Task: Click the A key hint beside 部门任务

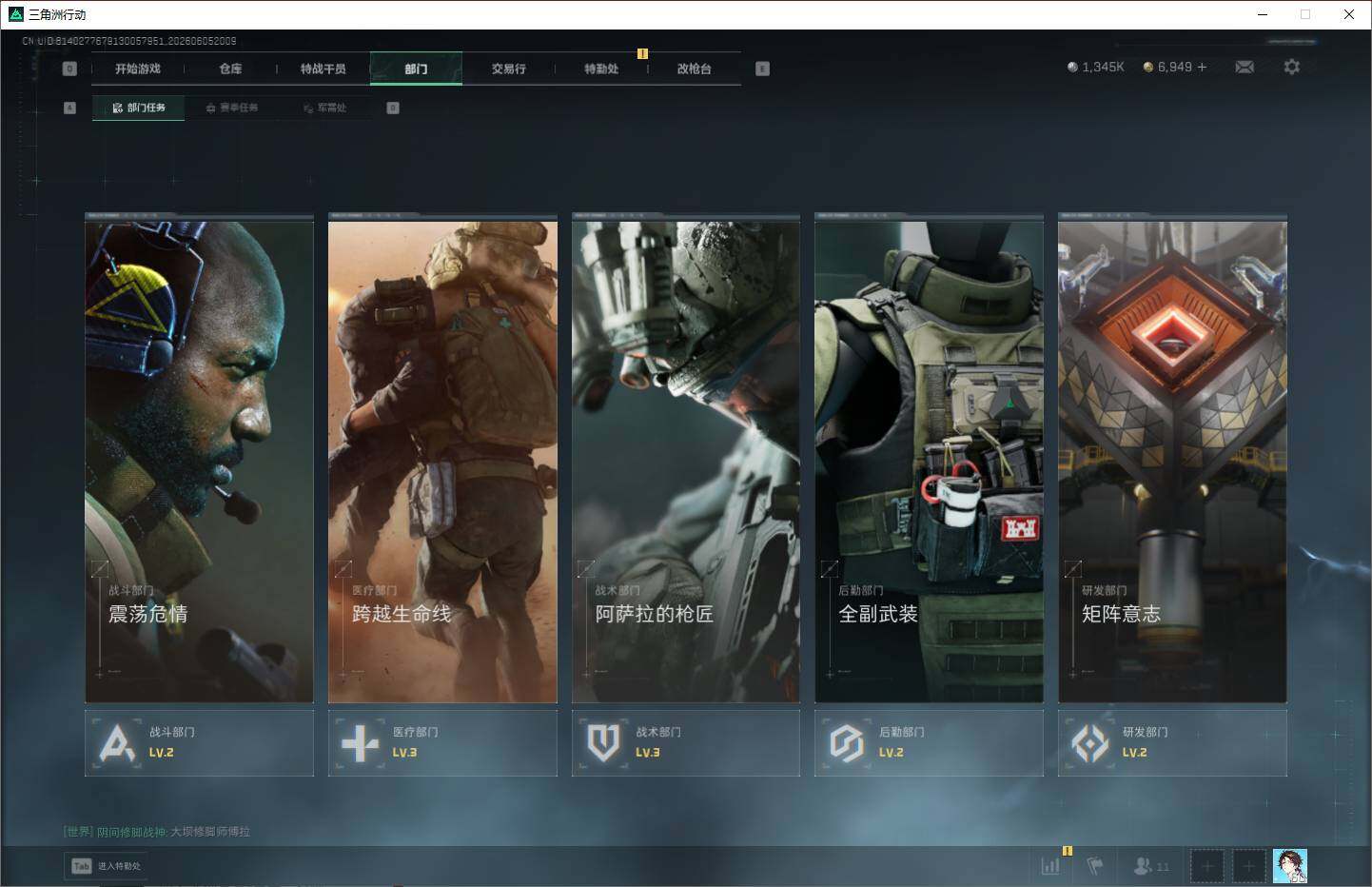Action: pyautogui.click(x=69, y=108)
